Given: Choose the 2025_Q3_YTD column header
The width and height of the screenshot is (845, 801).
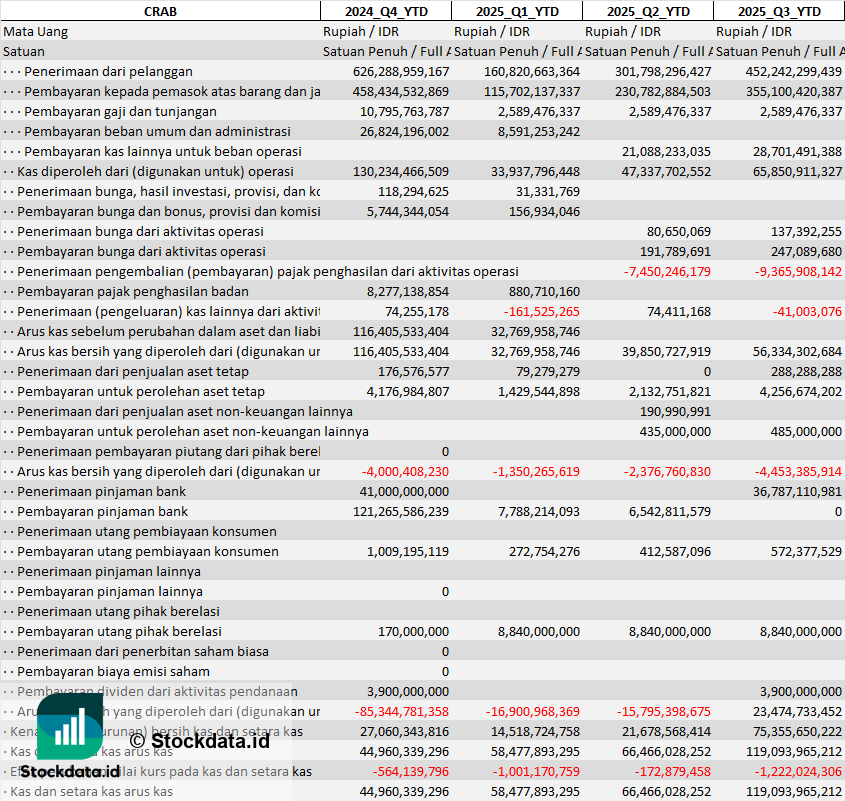Looking at the screenshot, I should tap(779, 11).
